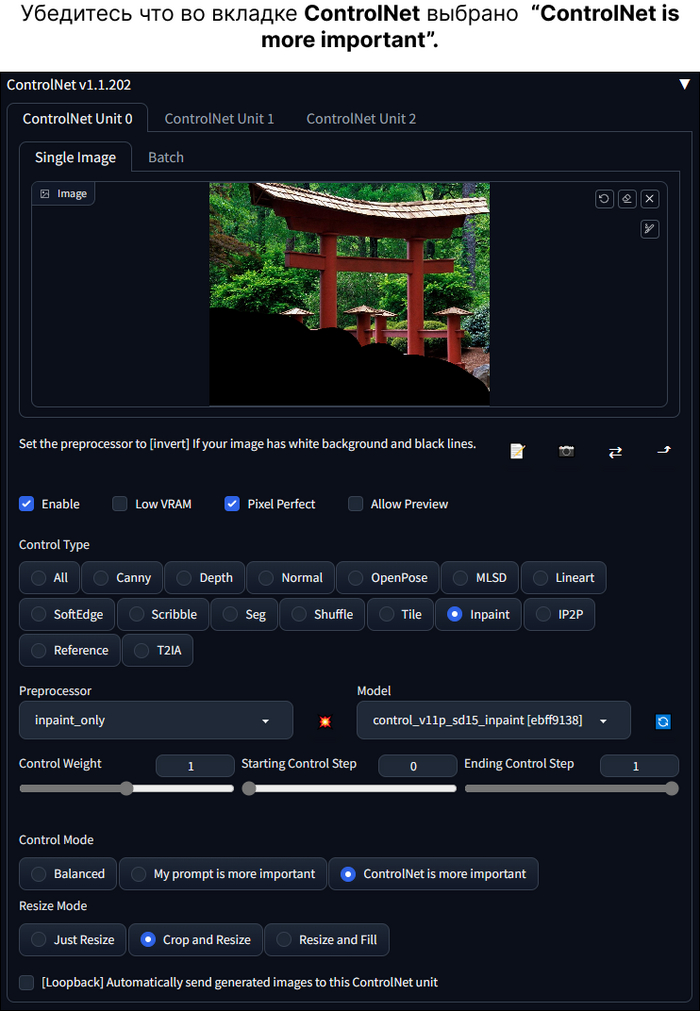
Task: Select the Balanced control mode
Action: point(68,874)
